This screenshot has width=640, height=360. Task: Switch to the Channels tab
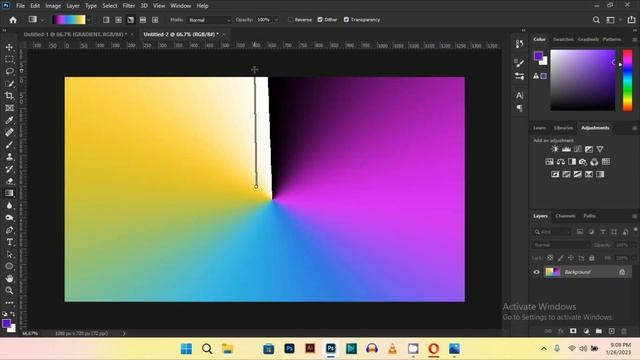click(565, 216)
